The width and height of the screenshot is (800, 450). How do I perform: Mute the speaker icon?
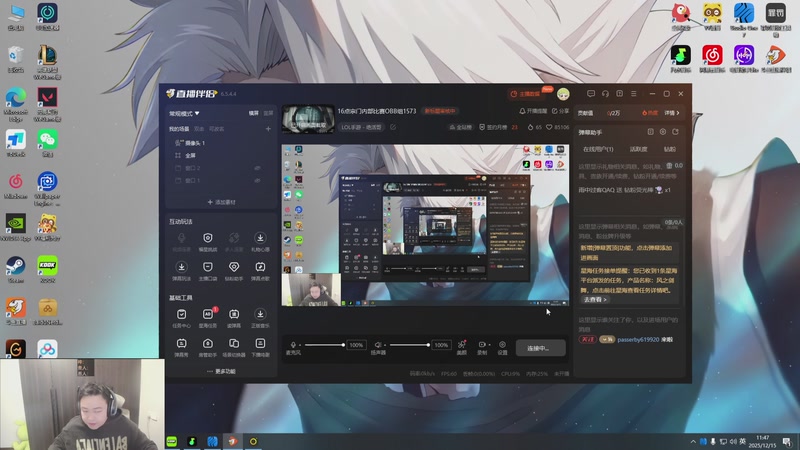coord(378,345)
